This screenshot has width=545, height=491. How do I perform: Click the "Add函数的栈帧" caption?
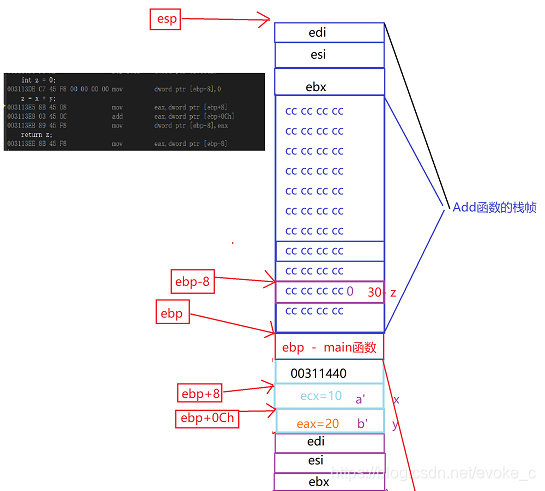[x=494, y=207]
